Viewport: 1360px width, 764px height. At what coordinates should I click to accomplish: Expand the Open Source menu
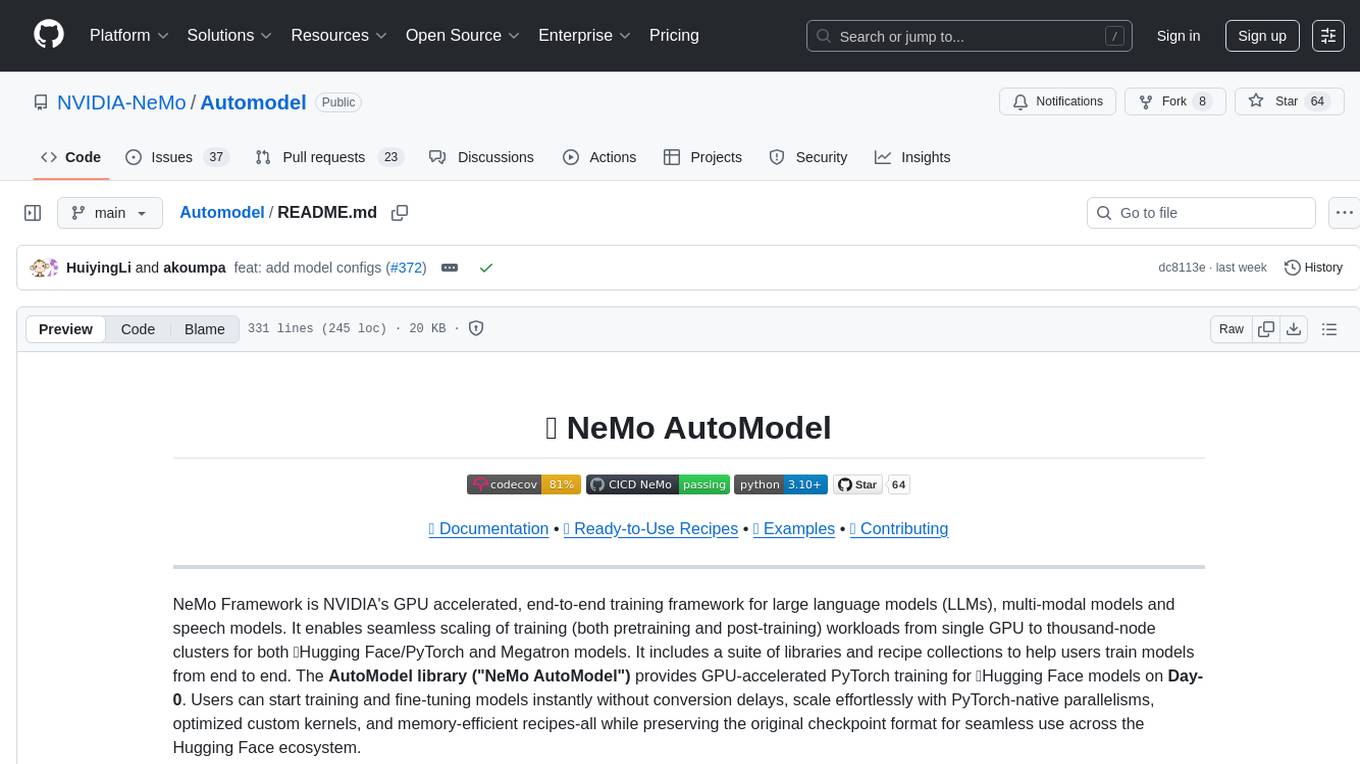point(462,35)
